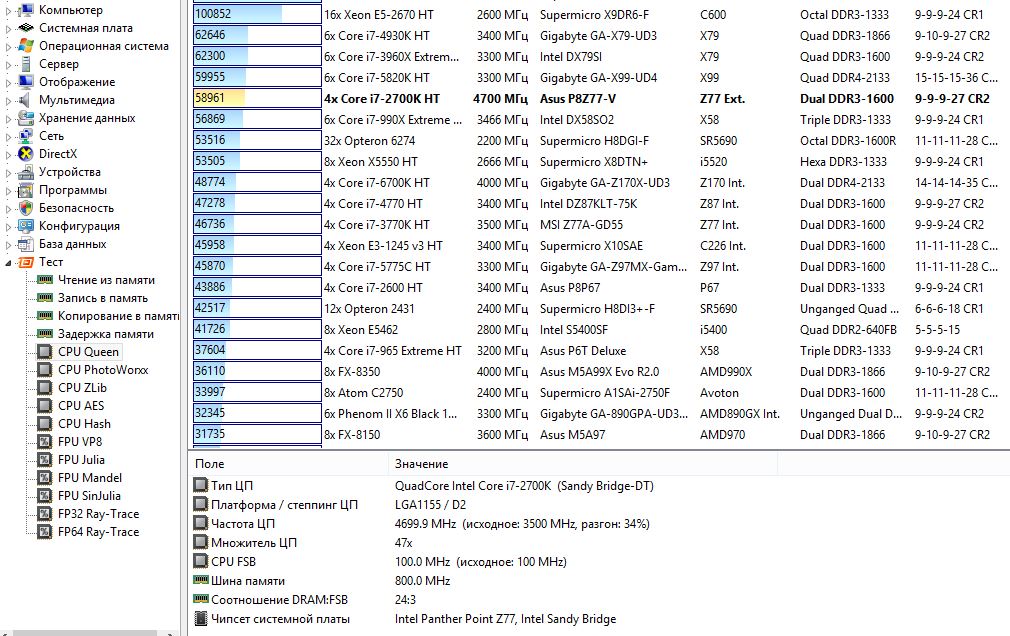Image resolution: width=1010 pixels, height=636 pixels.
Task: Click the 31735 score bar
Action: tap(257, 434)
